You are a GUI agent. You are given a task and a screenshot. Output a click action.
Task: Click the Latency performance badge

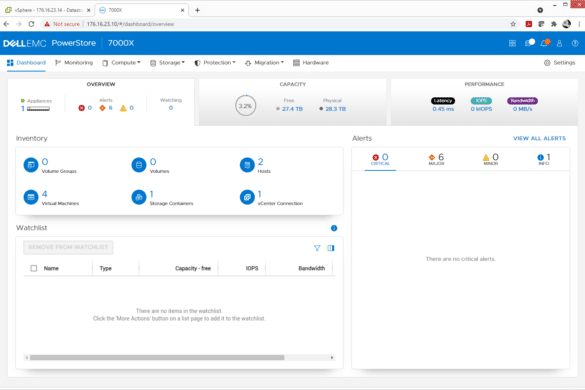coord(443,101)
